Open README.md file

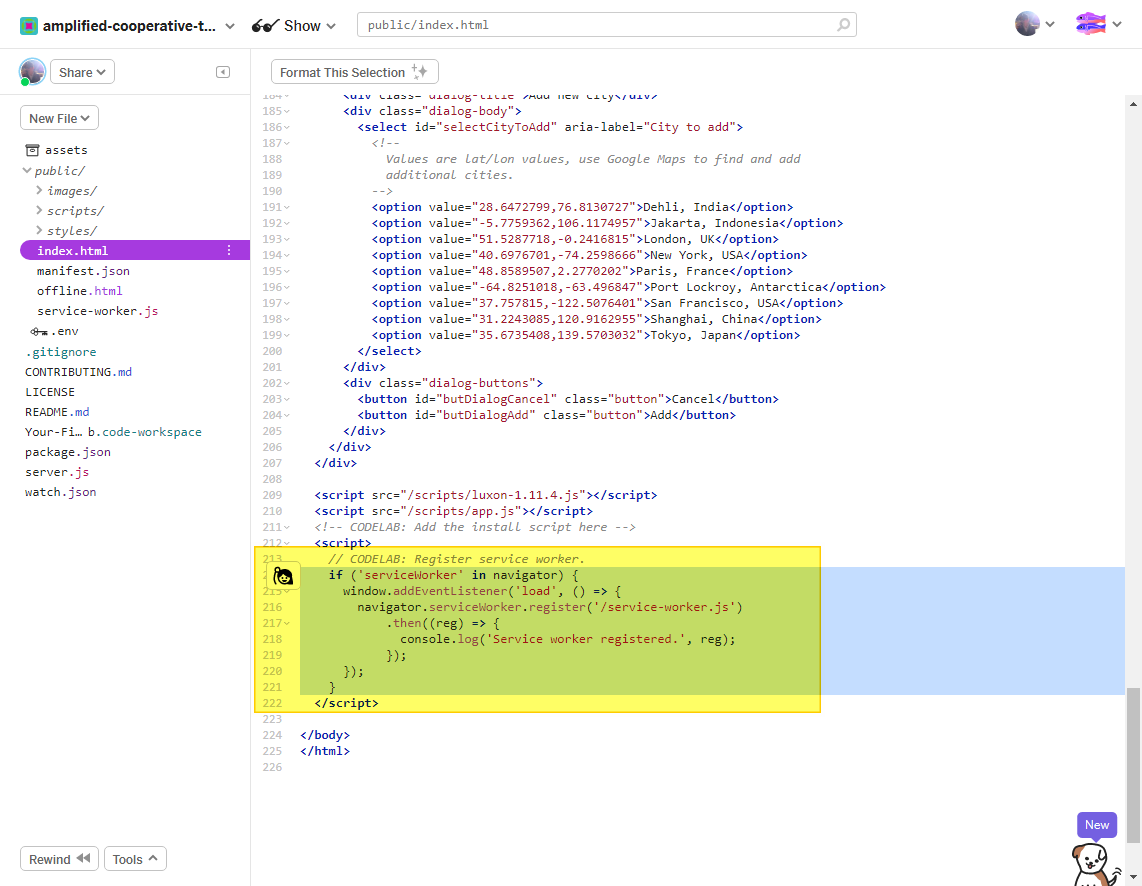(57, 412)
